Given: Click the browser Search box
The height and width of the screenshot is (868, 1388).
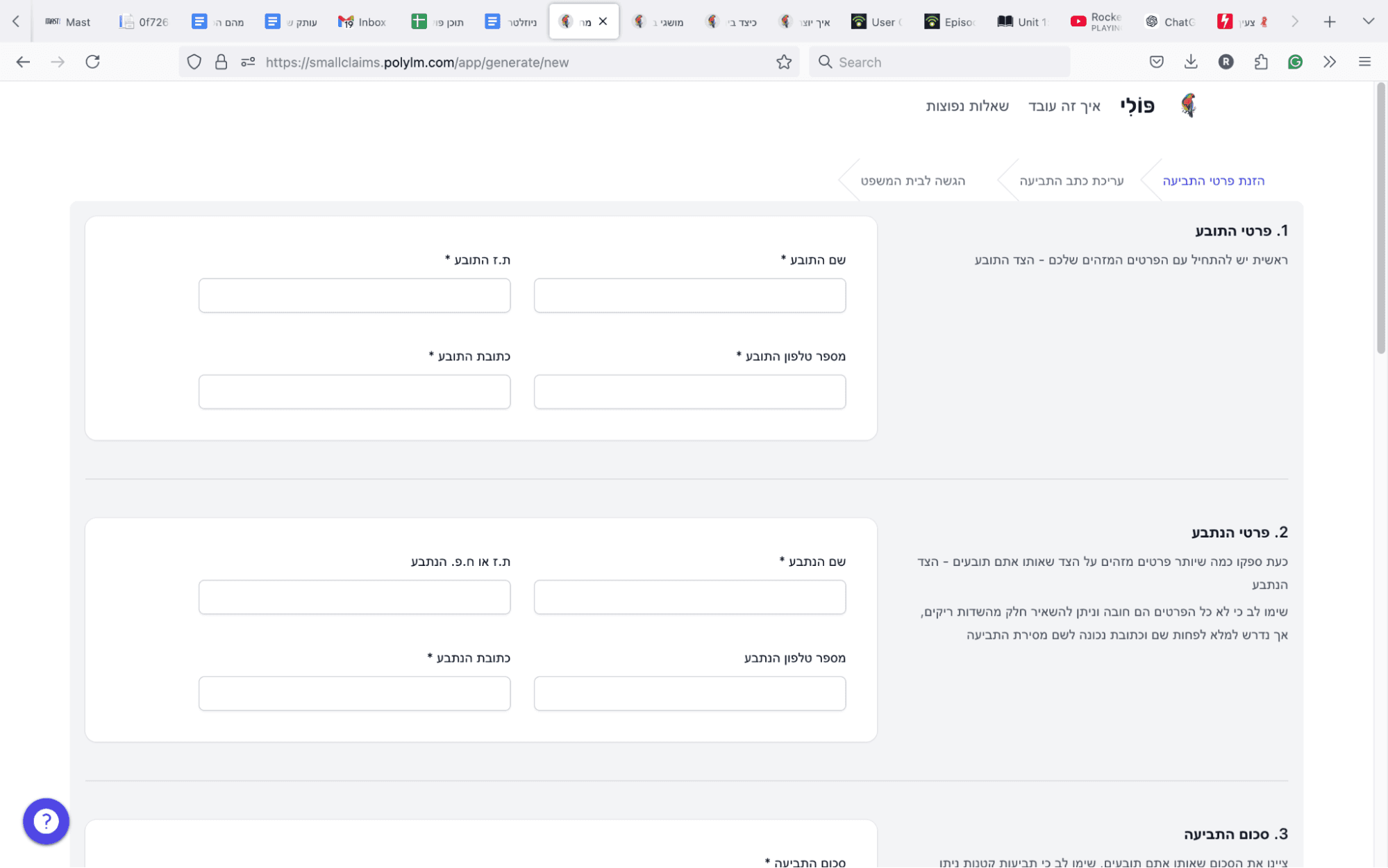Looking at the screenshot, I should click(x=939, y=62).
